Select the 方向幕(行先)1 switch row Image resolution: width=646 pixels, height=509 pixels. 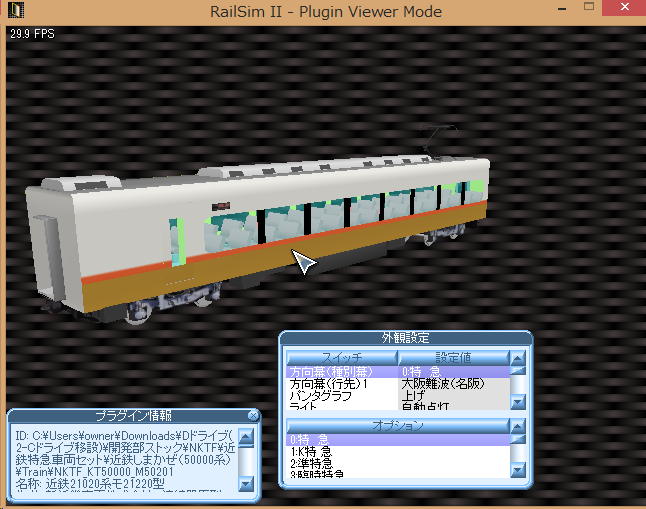pos(342,384)
